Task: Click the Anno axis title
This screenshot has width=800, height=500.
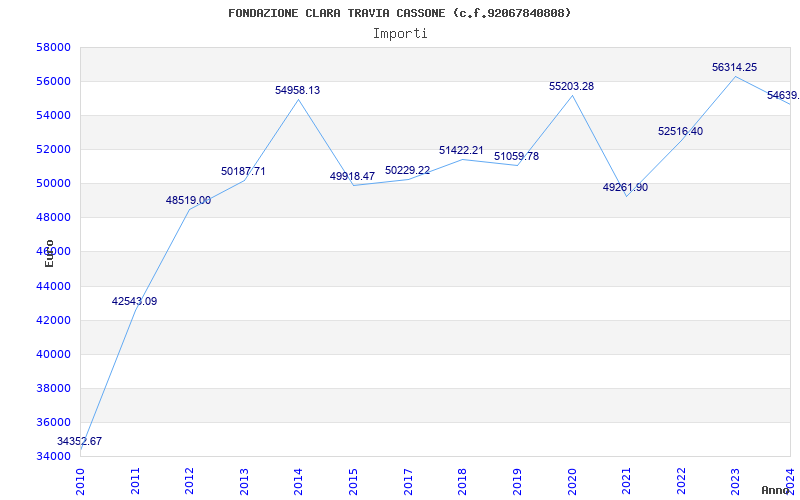Action: tap(774, 490)
